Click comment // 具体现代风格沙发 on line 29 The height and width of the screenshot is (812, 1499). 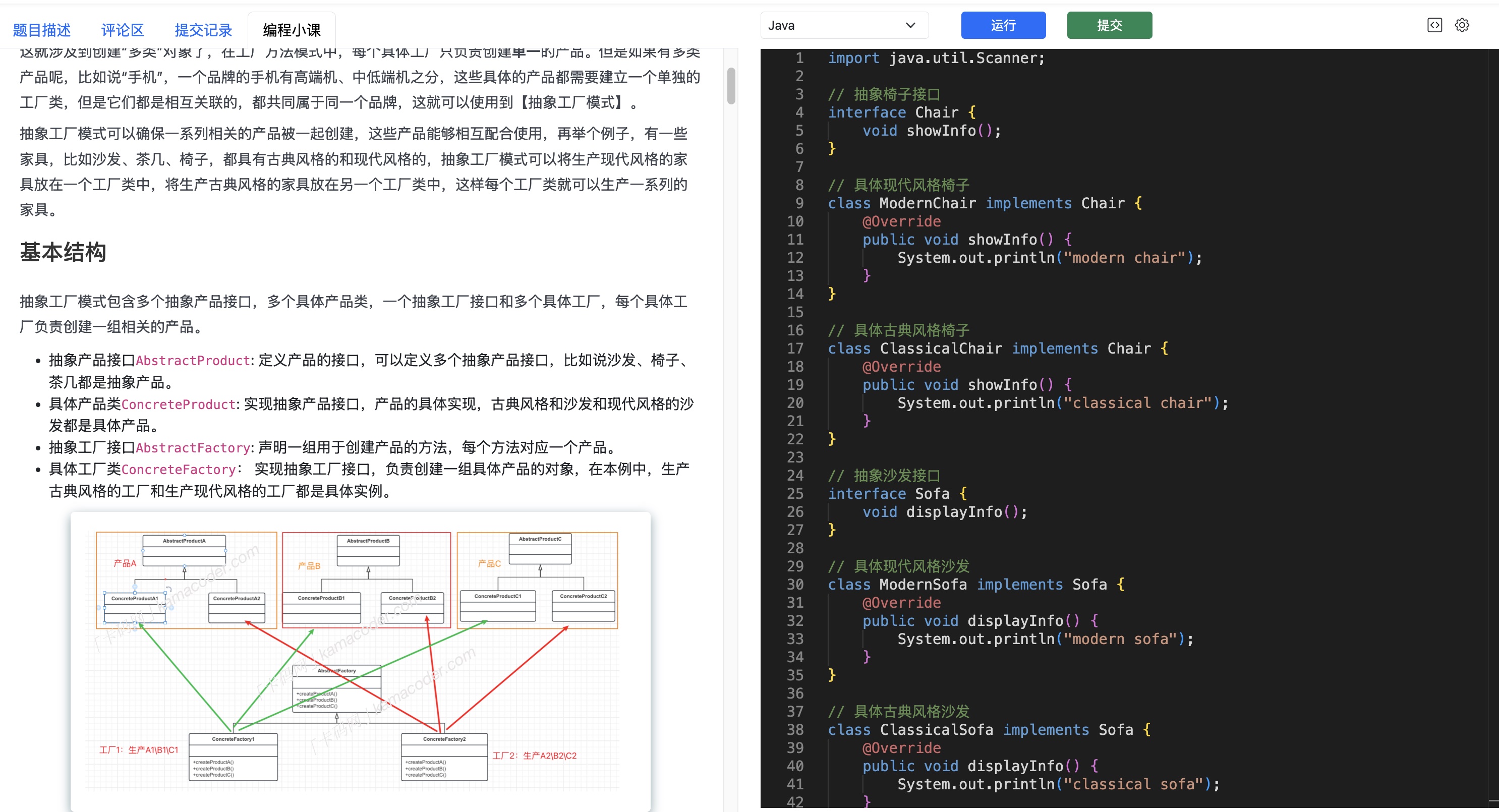(x=899, y=566)
